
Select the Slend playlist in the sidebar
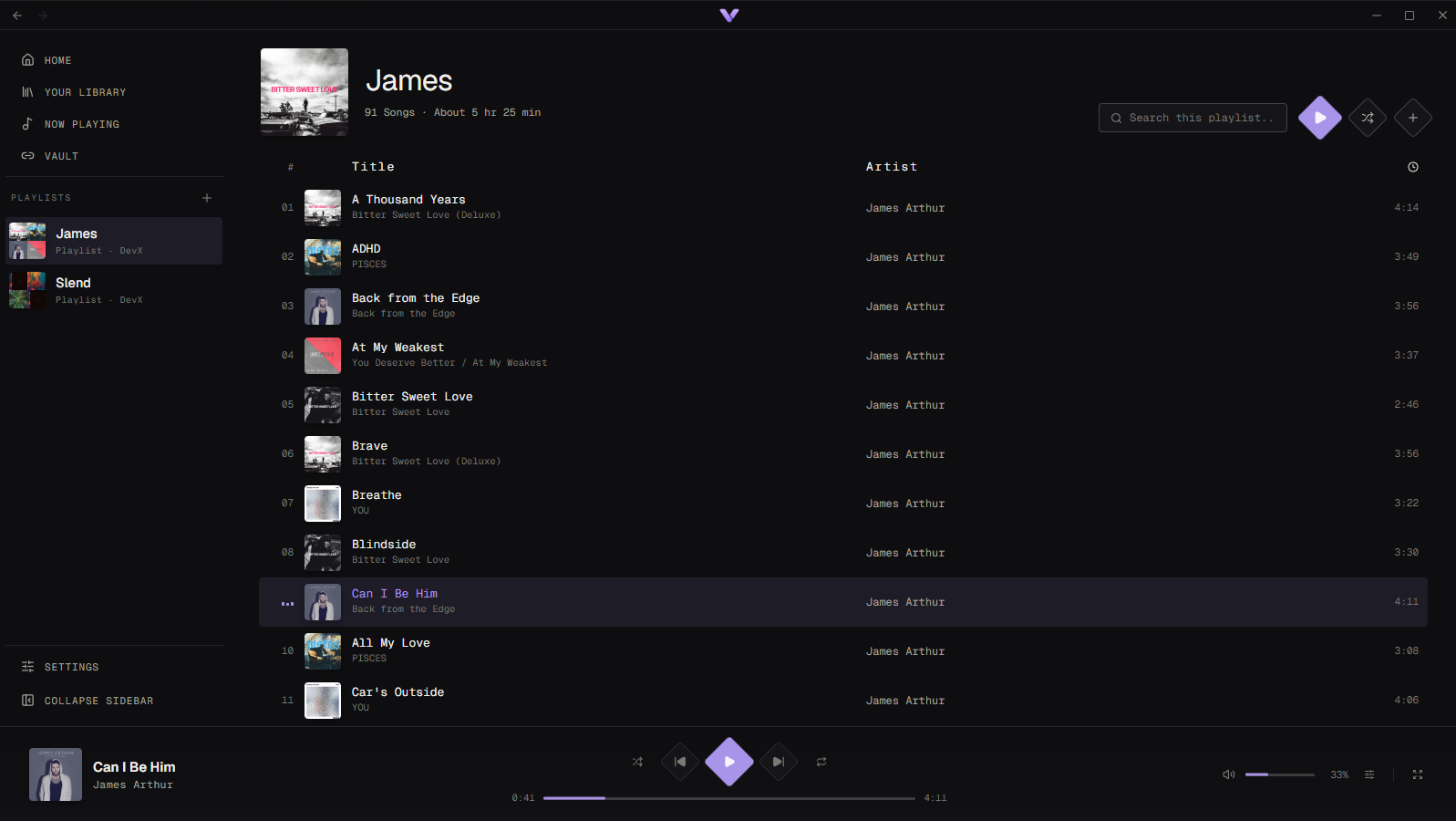click(114, 290)
